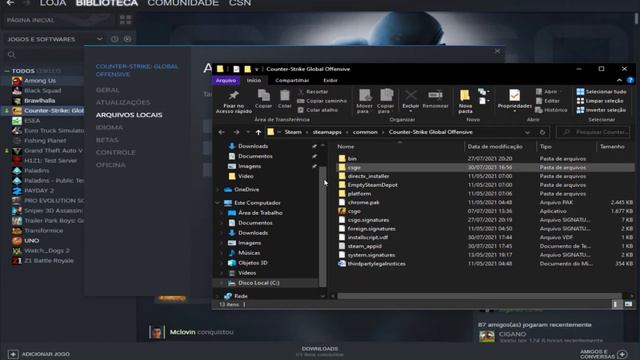Create a folder with Nova pasta icon
The height and width of the screenshot is (360, 640).
coord(465,96)
